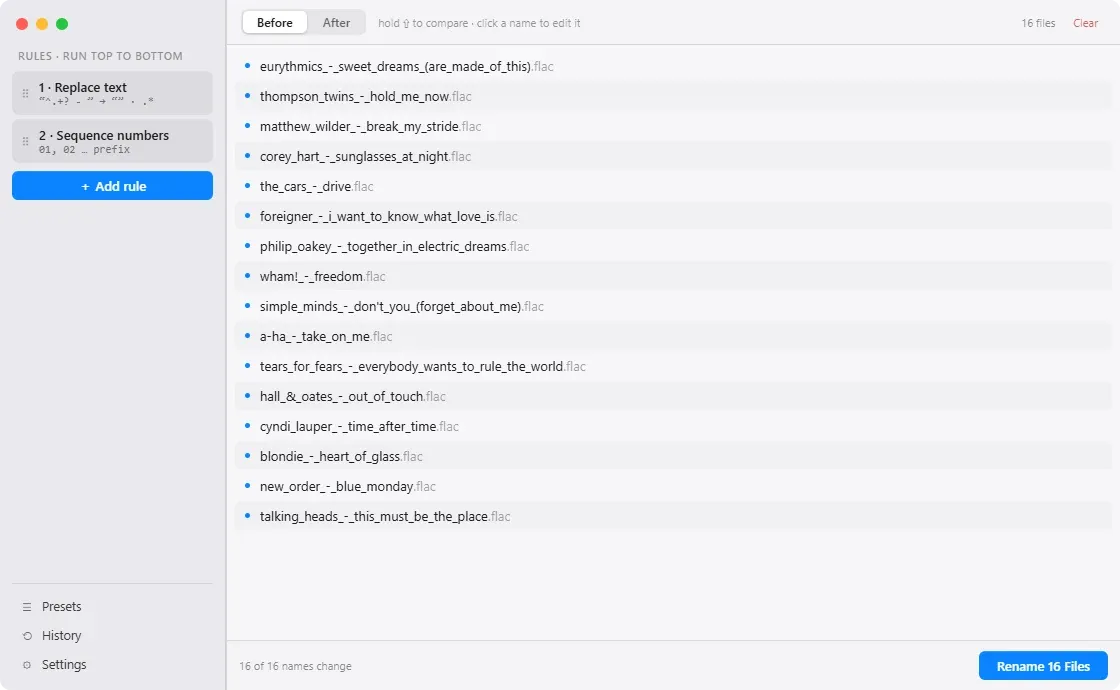The width and height of the screenshot is (1120, 690).
Task: Edit the wham!_-_freedom file name
Action: pyautogui.click(x=322, y=276)
